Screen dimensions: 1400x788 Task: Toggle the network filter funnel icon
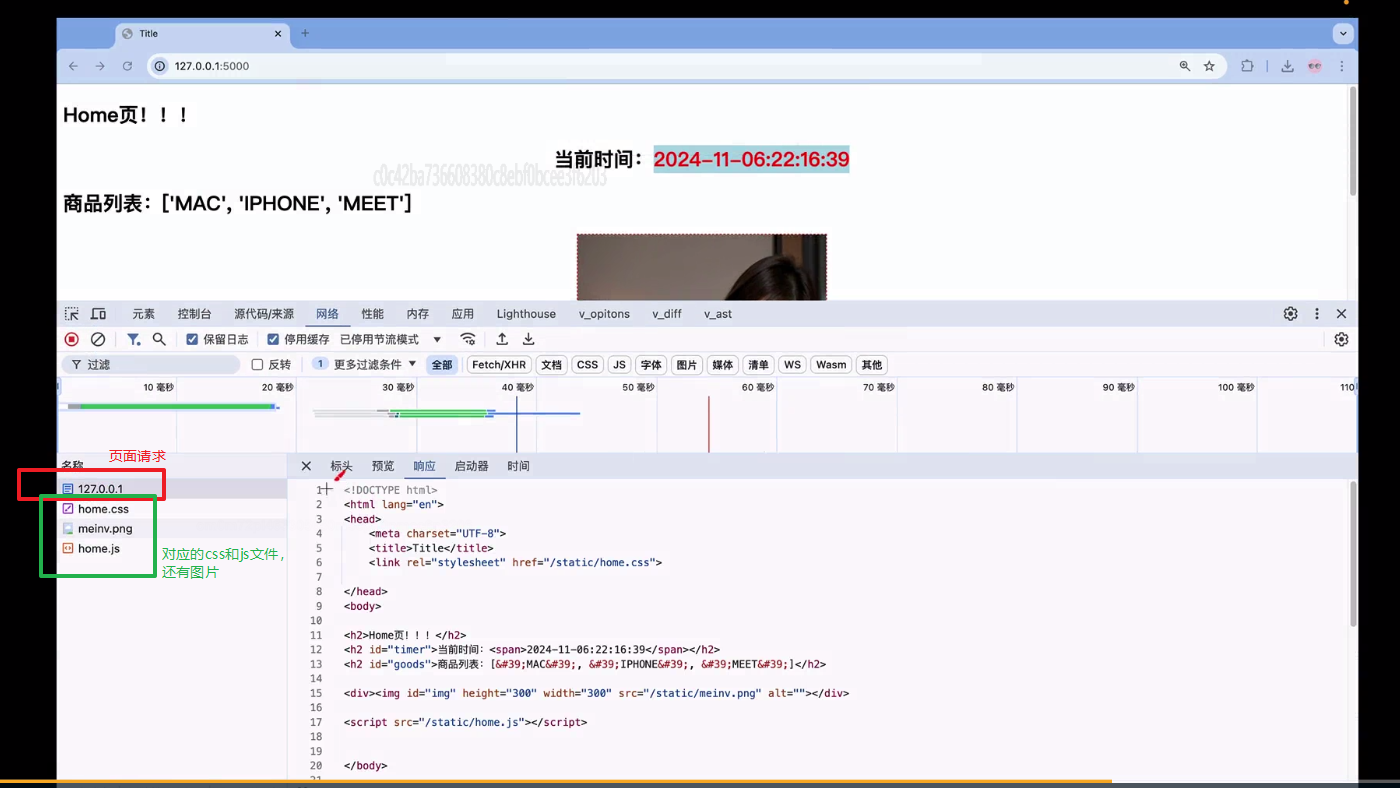[133, 339]
